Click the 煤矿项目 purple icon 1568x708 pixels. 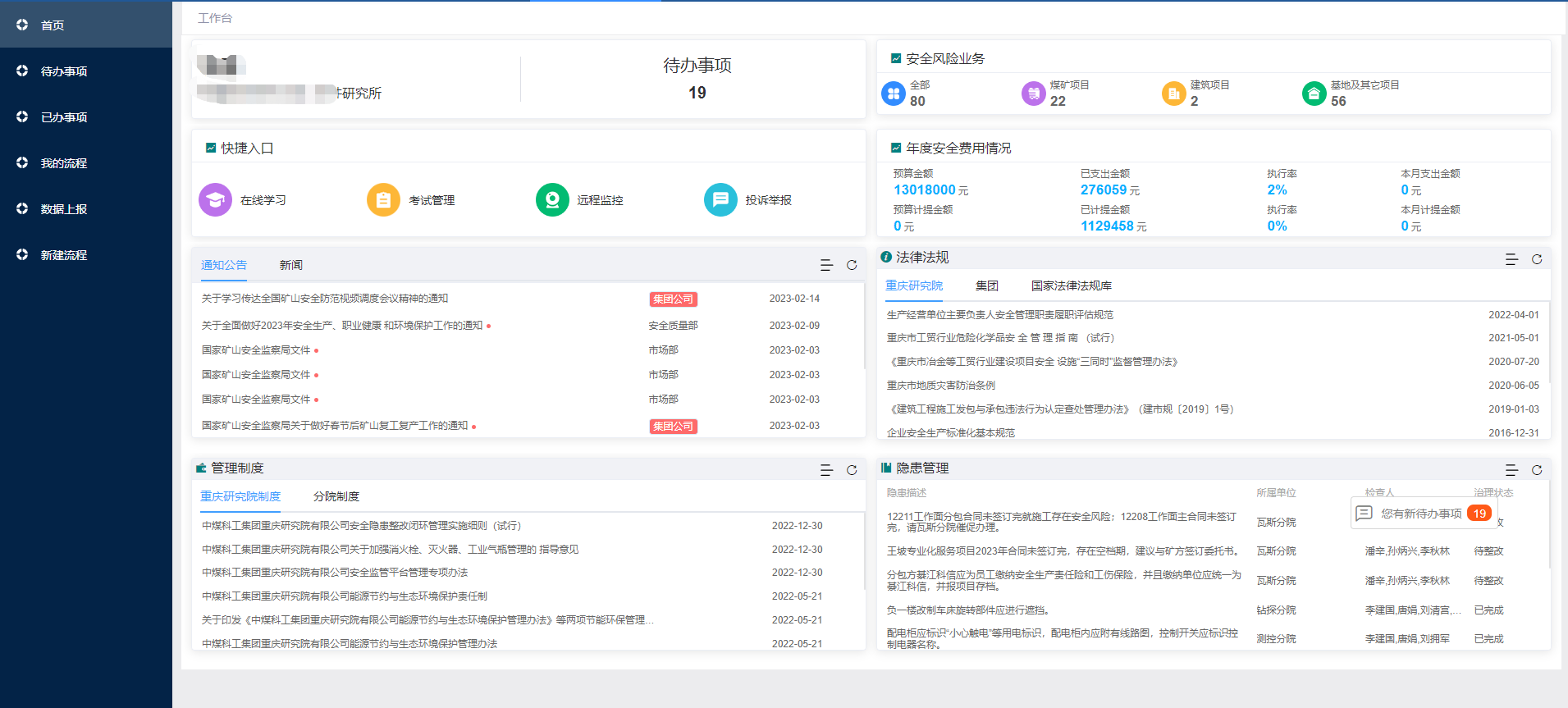(x=1034, y=94)
